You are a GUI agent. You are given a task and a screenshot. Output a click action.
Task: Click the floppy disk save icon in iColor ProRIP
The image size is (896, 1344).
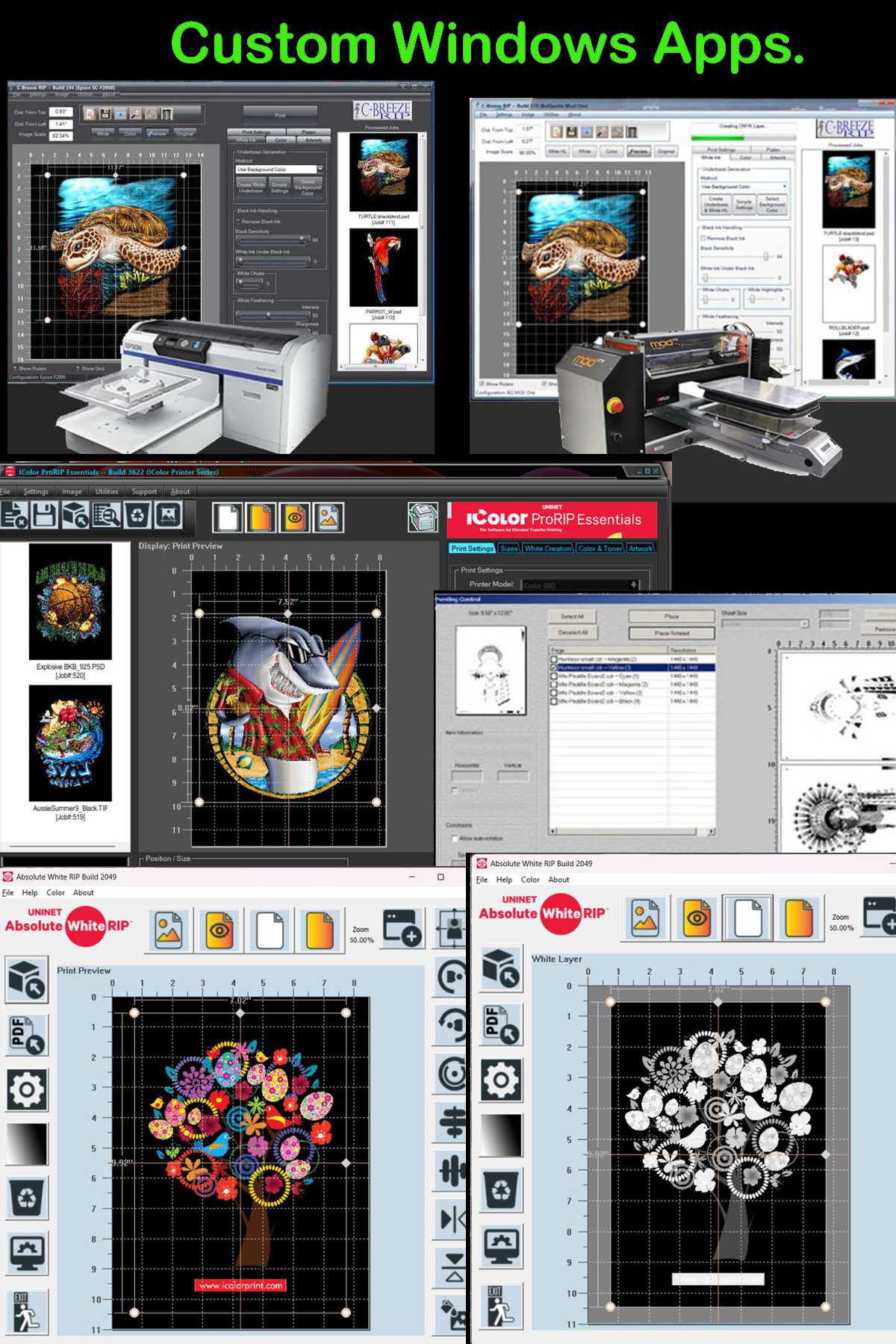click(44, 516)
